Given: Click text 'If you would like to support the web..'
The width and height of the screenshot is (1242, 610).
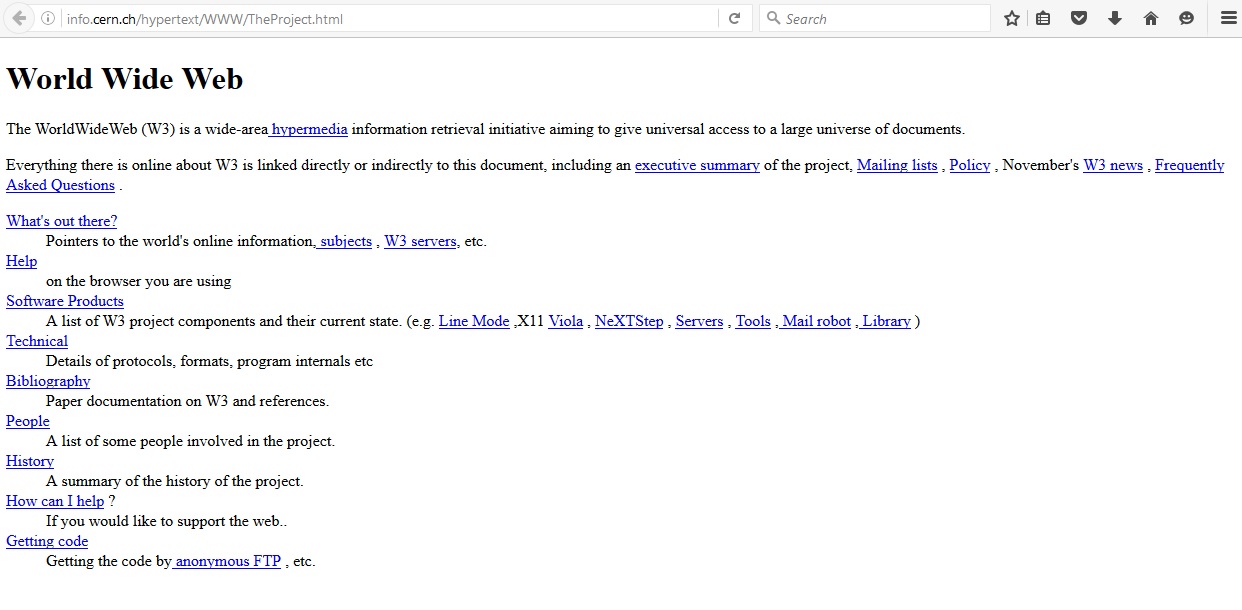Looking at the screenshot, I should [167, 521].
